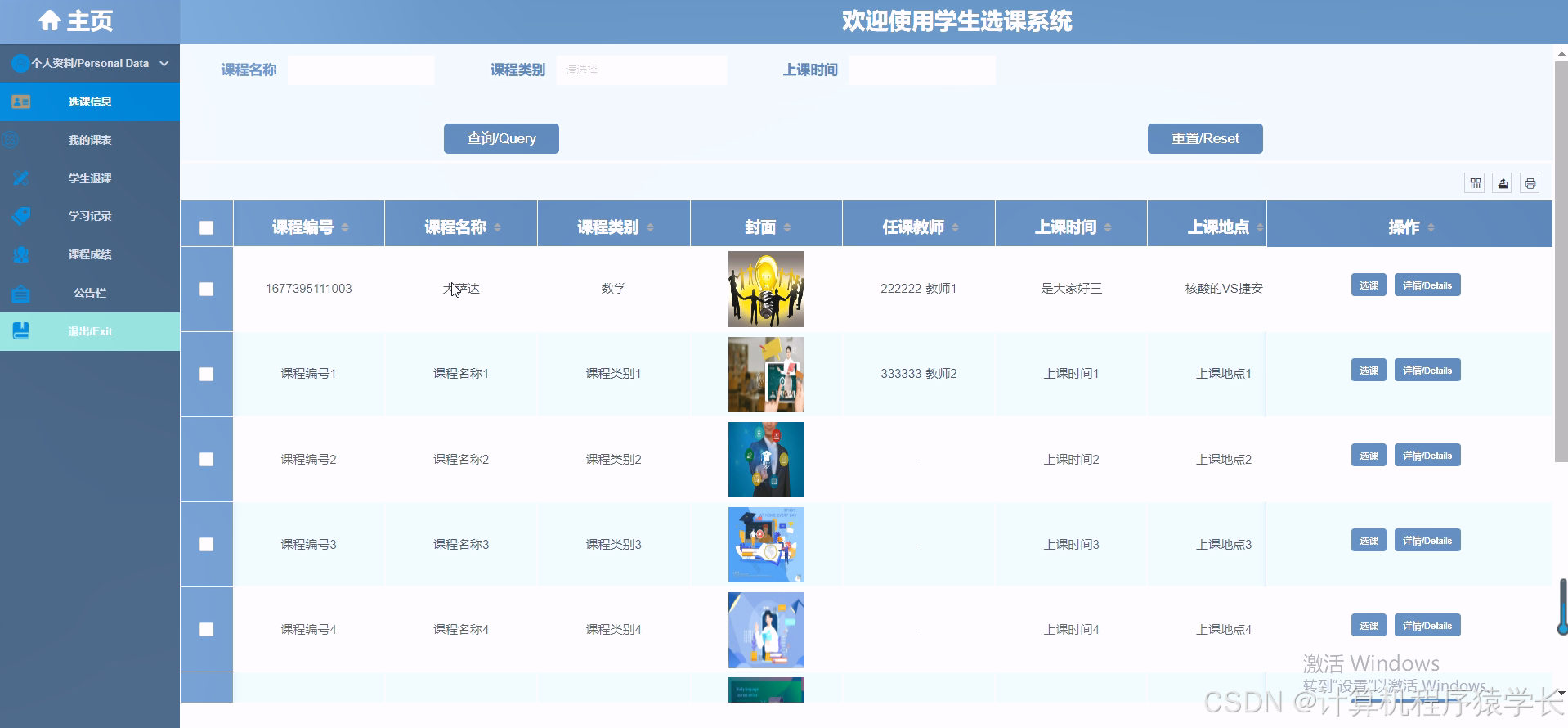Click the vertical scrollbar of the page
Image resolution: width=1568 pixels, height=728 pixels.
click(1561, 245)
